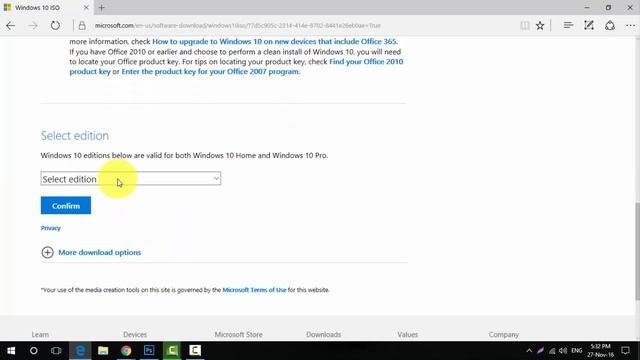
Task: Close the Windows 10 ISO tab
Action: (x=86, y=7)
